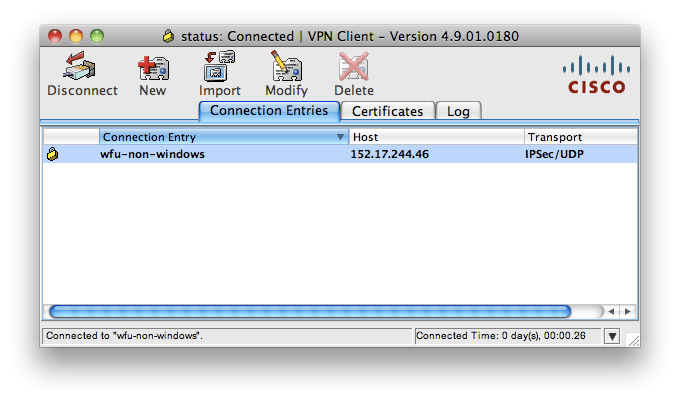This screenshot has height=402, width=680.
Task: Click the Transport column header
Action: [581, 137]
